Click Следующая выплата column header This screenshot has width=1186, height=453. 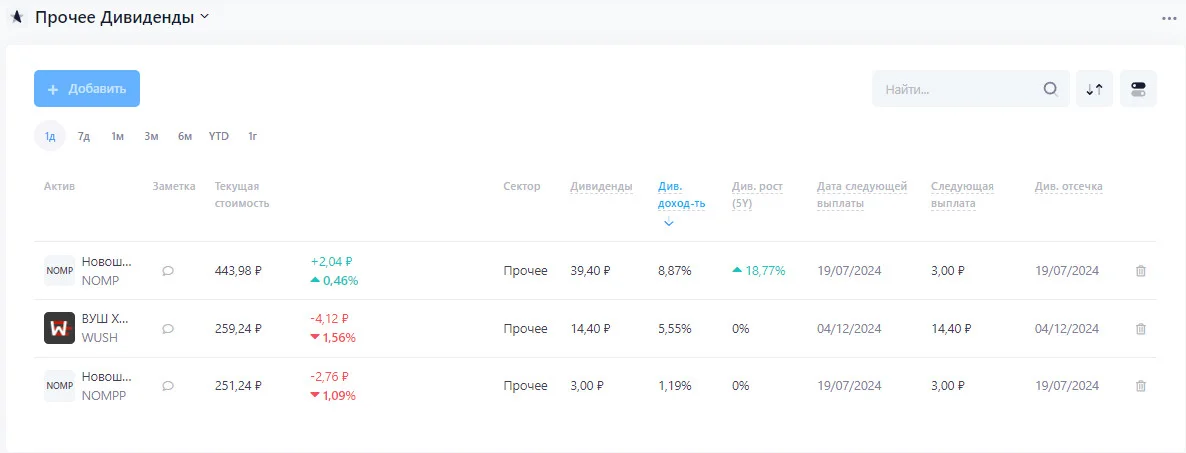coord(962,194)
